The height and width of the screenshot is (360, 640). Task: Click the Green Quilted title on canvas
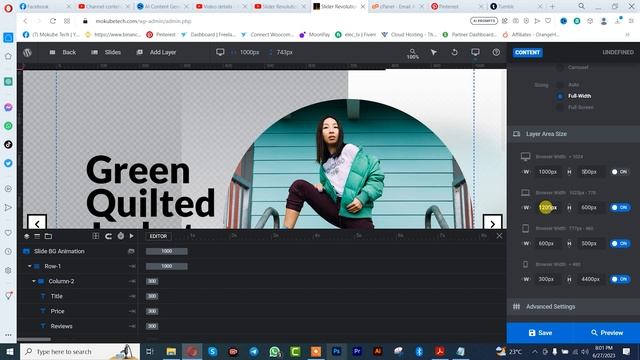(150, 187)
